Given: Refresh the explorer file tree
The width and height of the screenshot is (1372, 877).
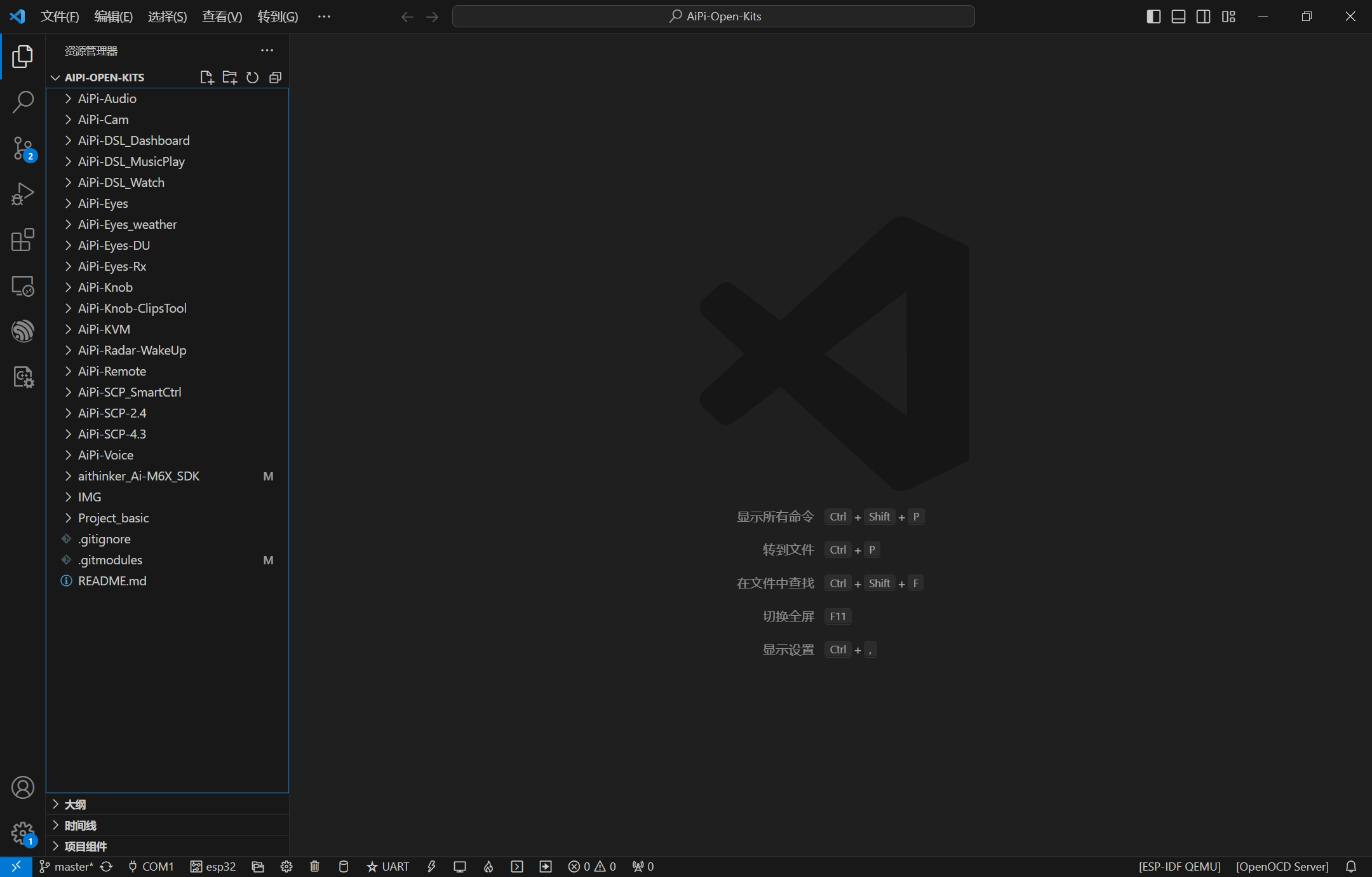Looking at the screenshot, I should 252,78.
